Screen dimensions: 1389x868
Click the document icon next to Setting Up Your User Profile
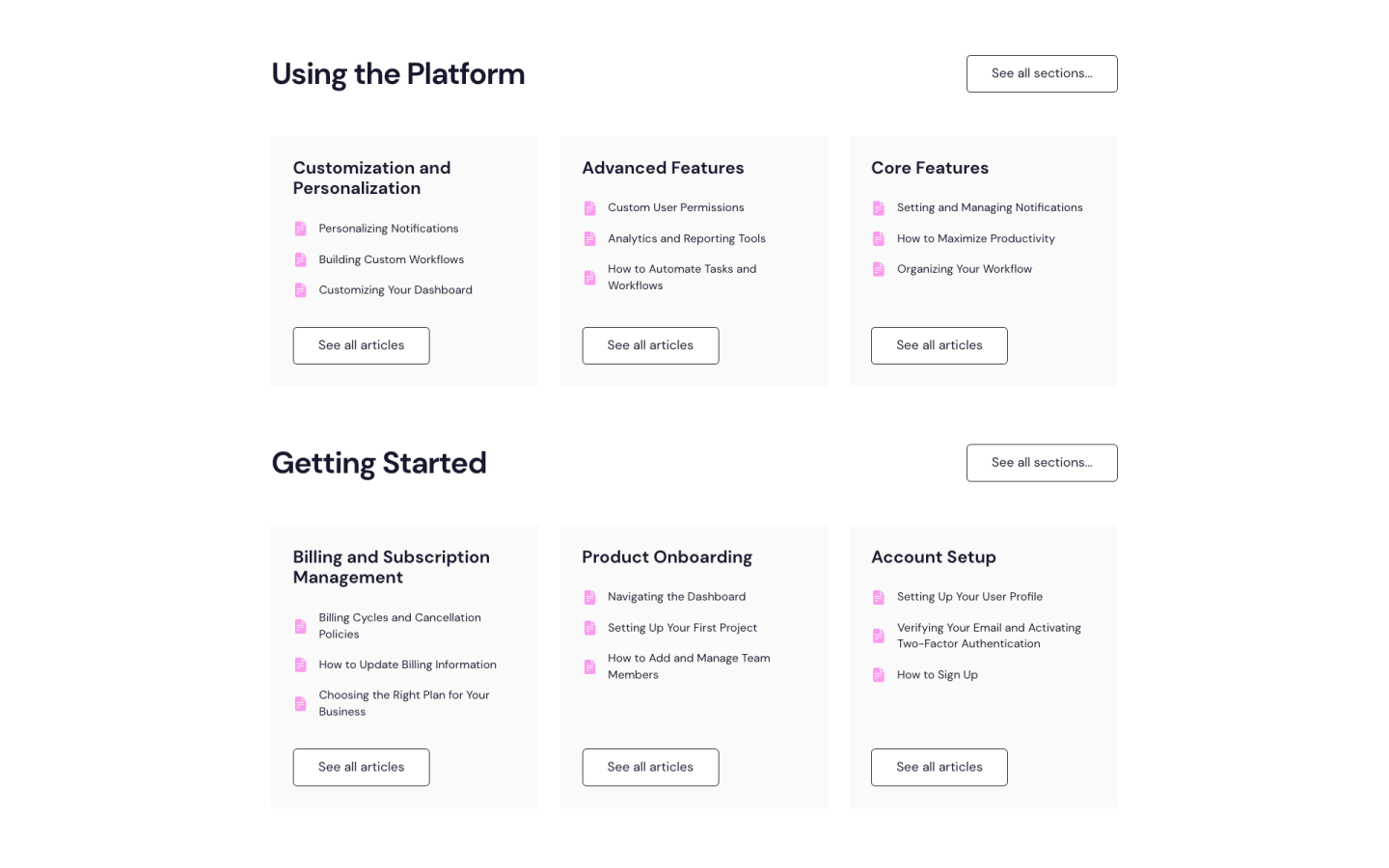pos(878,598)
